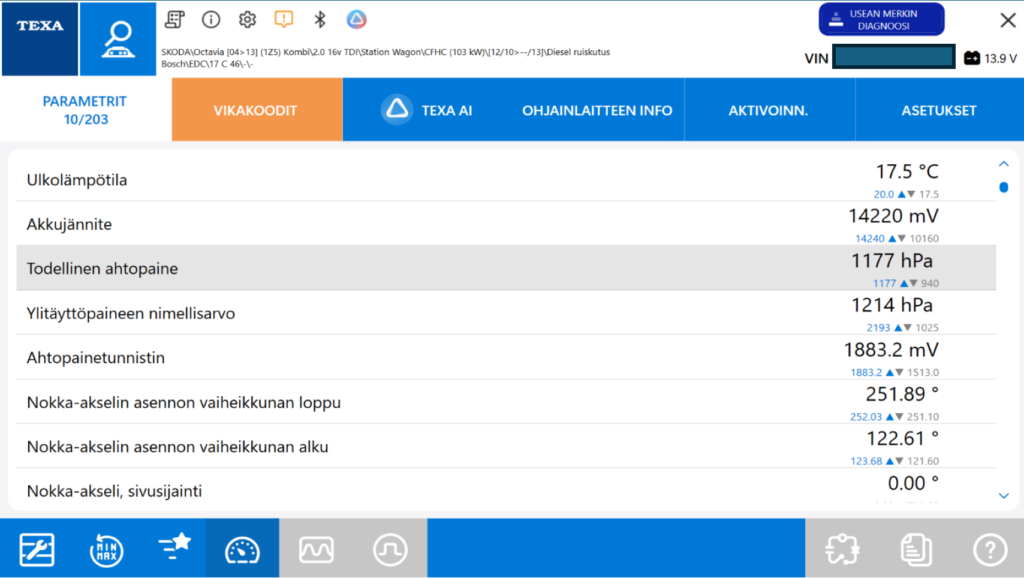This screenshot has width=1024, height=578.
Task: Select the Ylitäyttöpaineen nimellisarvo row
Action: pos(506,313)
